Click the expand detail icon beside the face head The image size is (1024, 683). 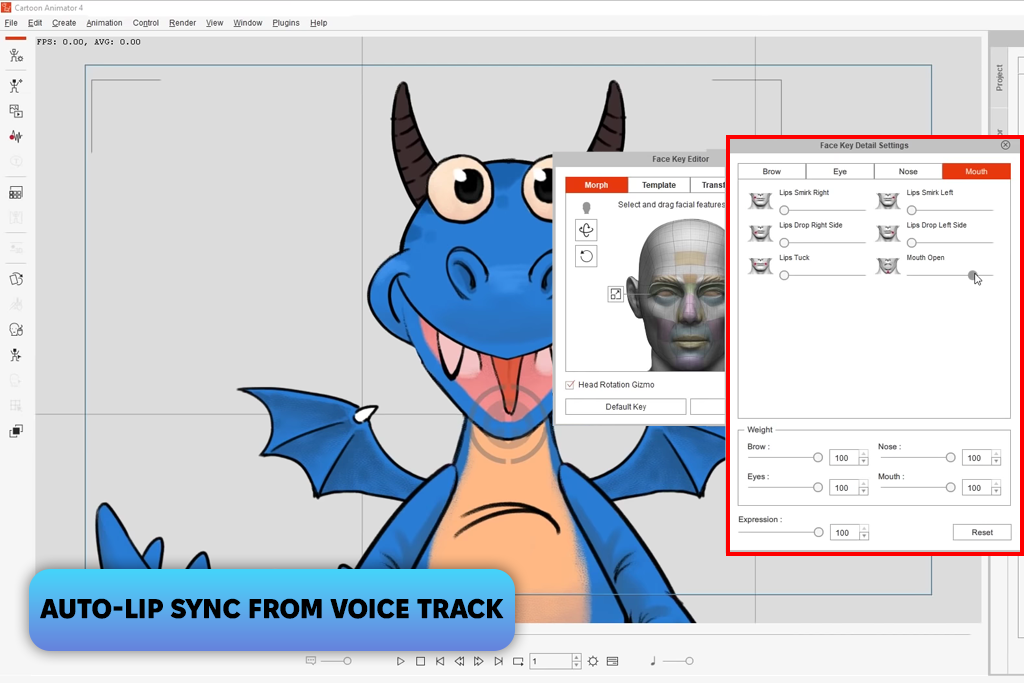click(615, 294)
